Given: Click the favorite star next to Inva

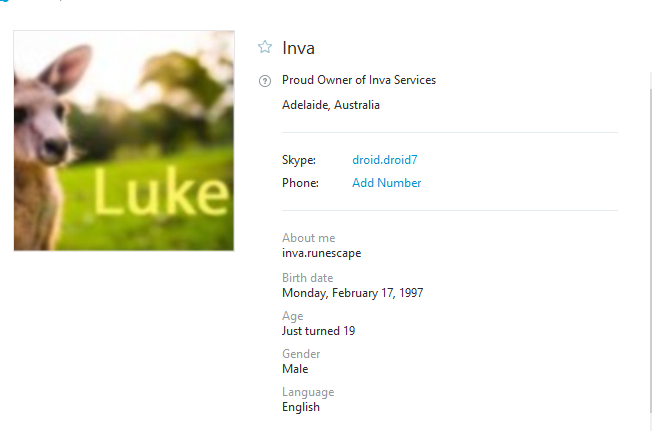Looking at the screenshot, I should coord(265,47).
